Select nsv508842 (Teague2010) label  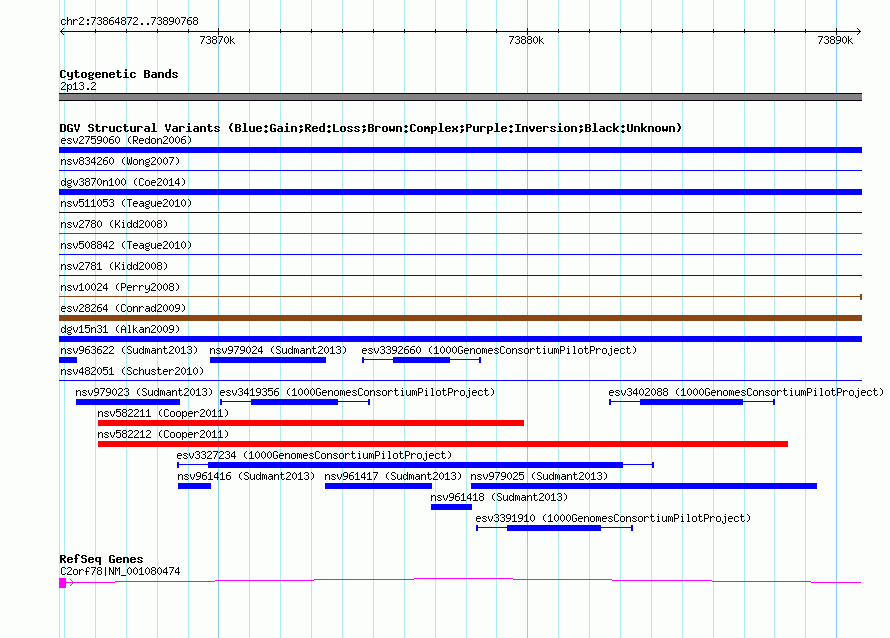(126, 245)
